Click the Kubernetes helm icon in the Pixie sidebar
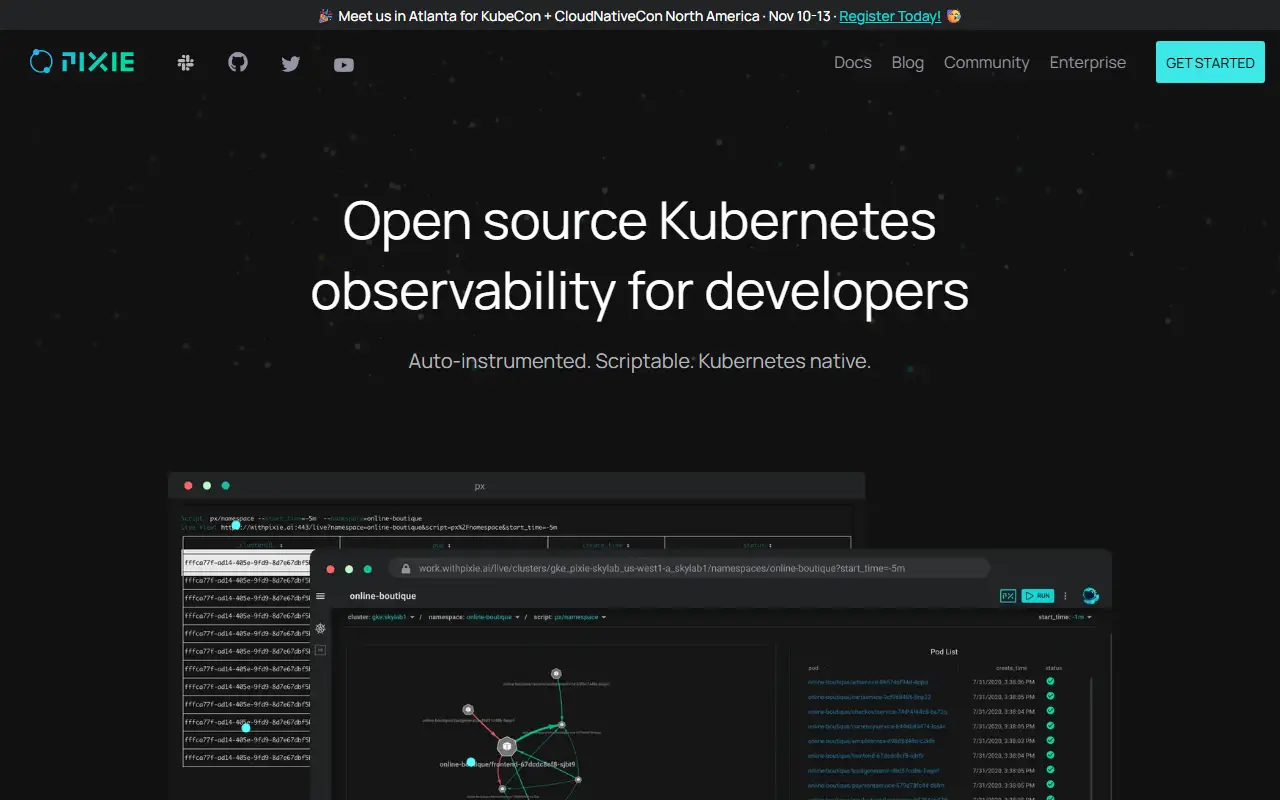 [320, 628]
